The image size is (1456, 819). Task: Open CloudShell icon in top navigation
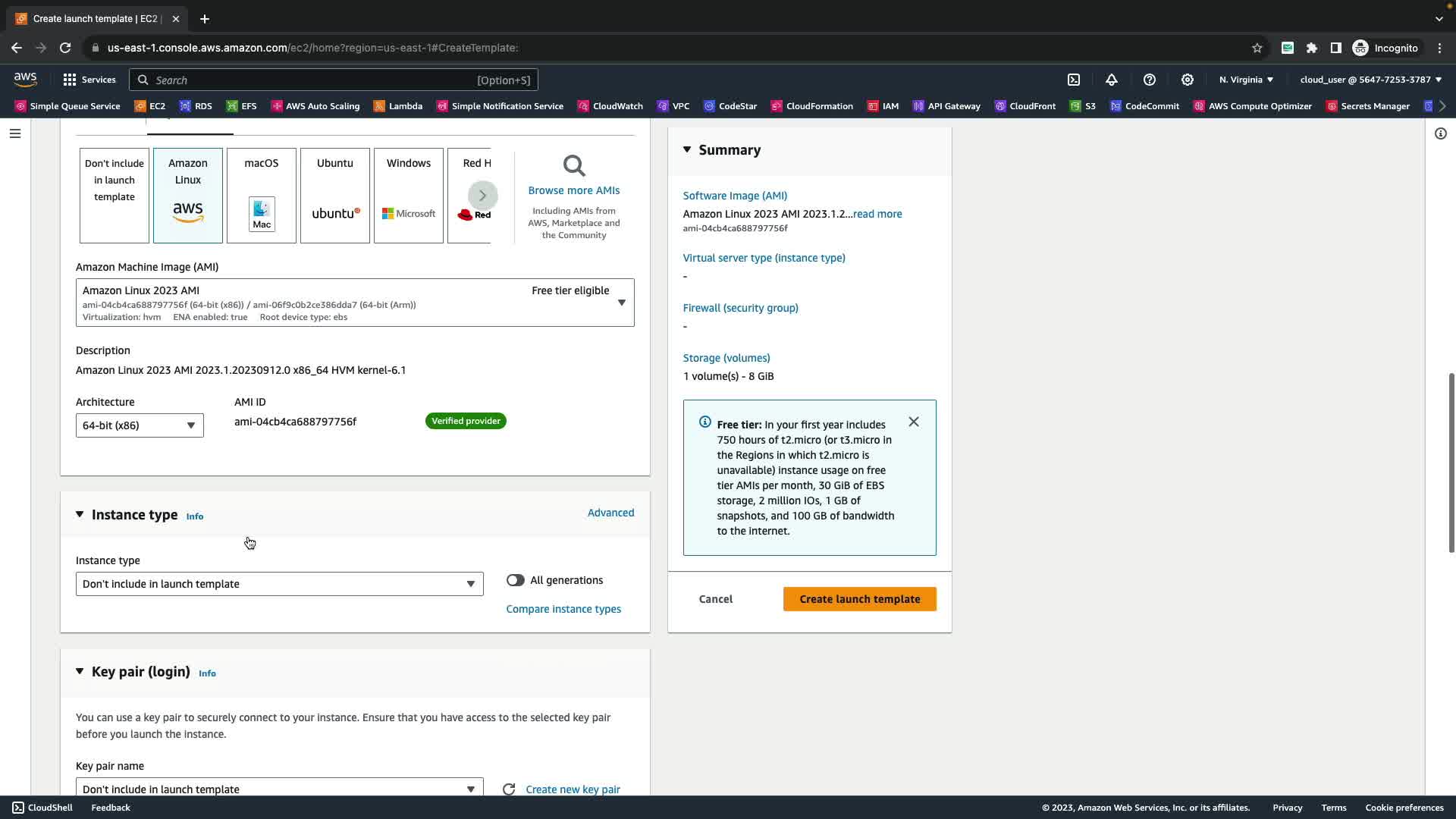(1074, 80)
